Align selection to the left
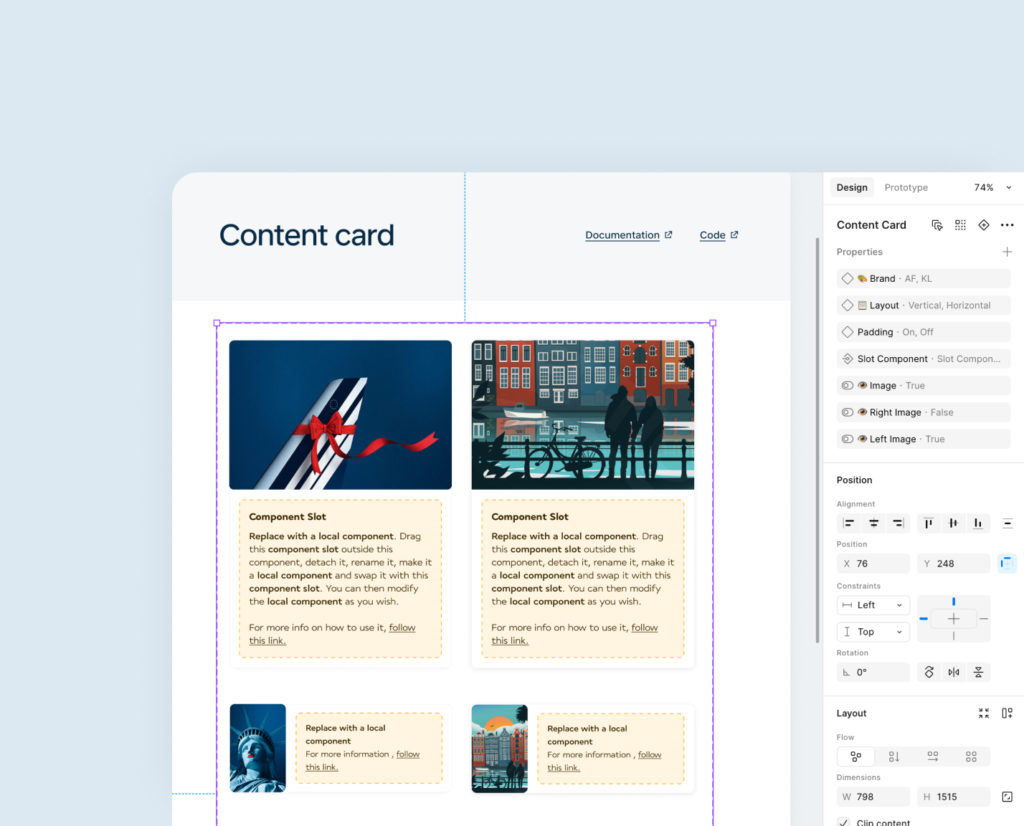 [x=849, y=523]
